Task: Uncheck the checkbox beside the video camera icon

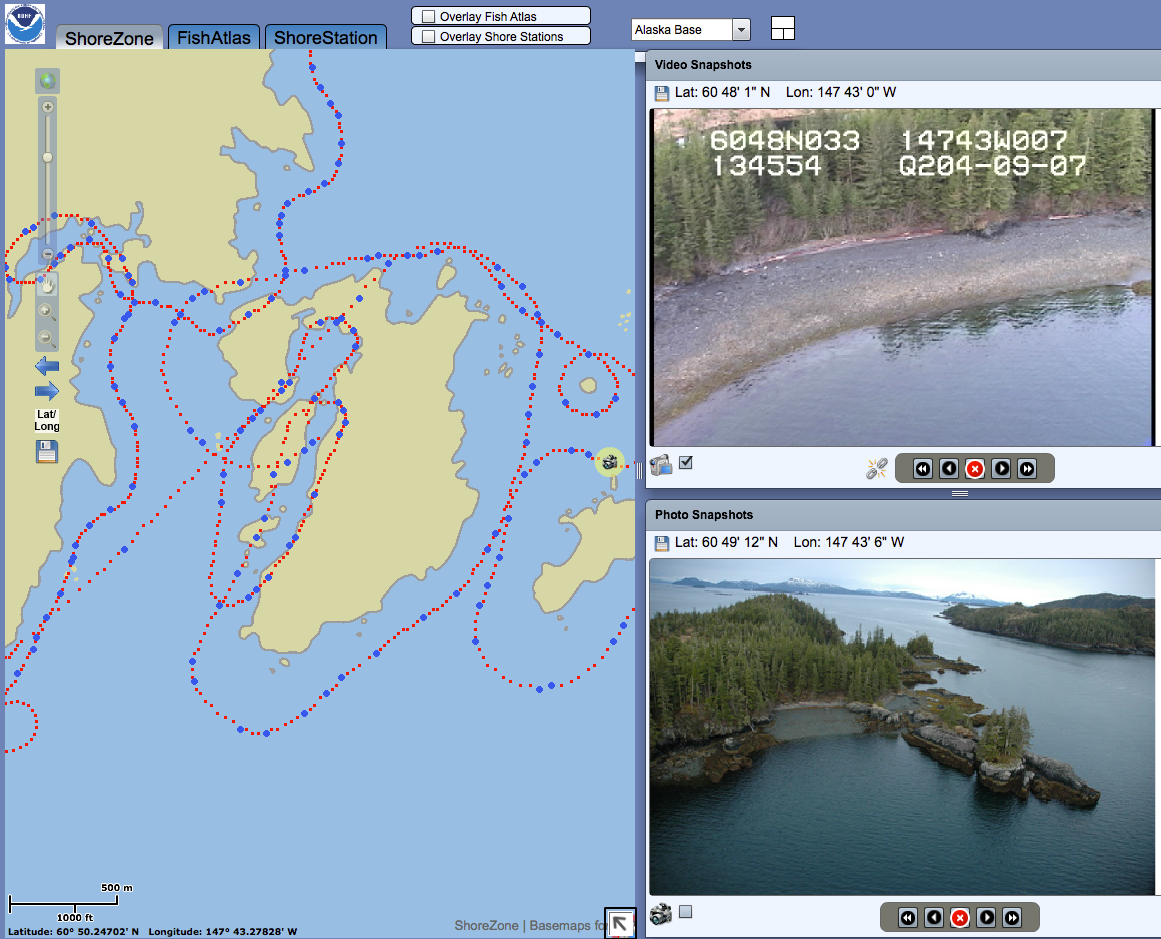Action: pos(686,463)
